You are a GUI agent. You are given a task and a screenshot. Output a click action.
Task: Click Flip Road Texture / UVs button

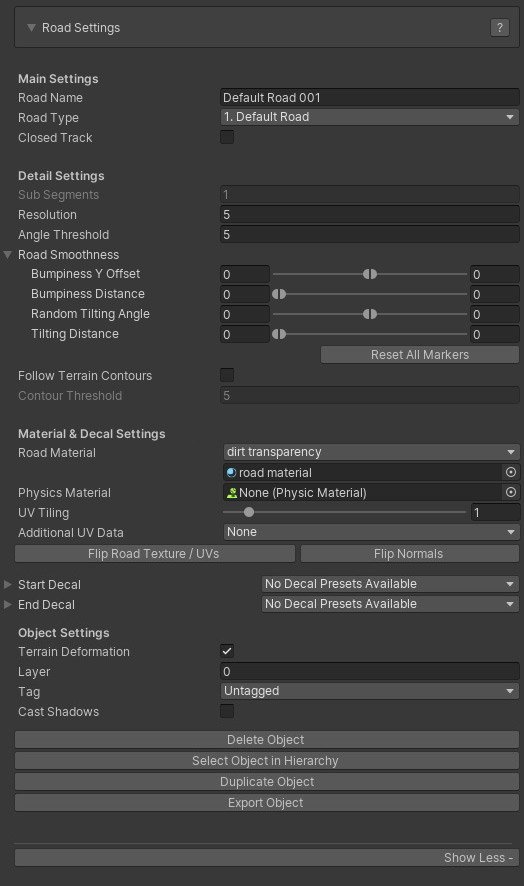click(155, 554)
